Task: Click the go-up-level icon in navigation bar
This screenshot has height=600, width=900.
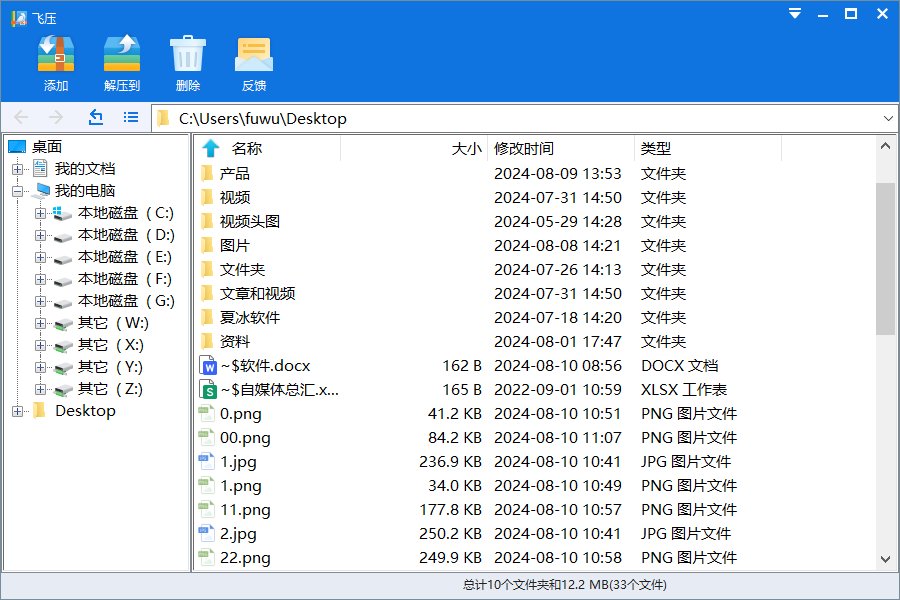Action: click(x=96, y=117)
